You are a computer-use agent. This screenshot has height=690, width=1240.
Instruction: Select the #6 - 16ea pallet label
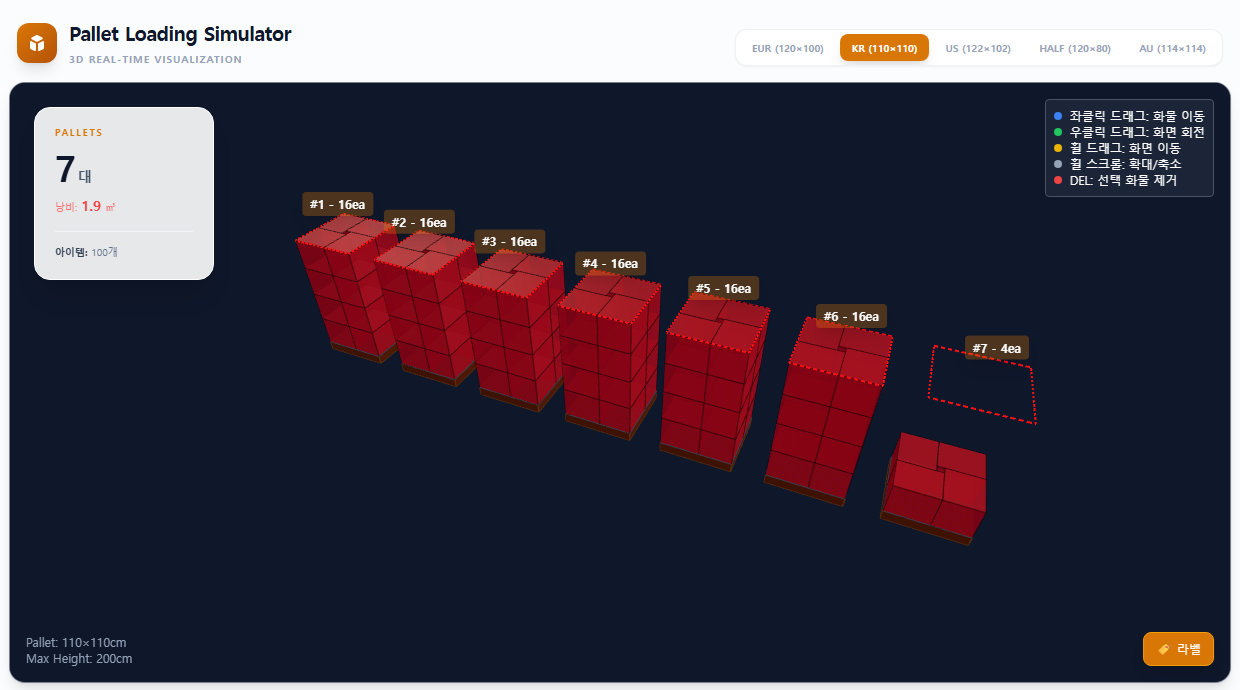coord(851,316)
